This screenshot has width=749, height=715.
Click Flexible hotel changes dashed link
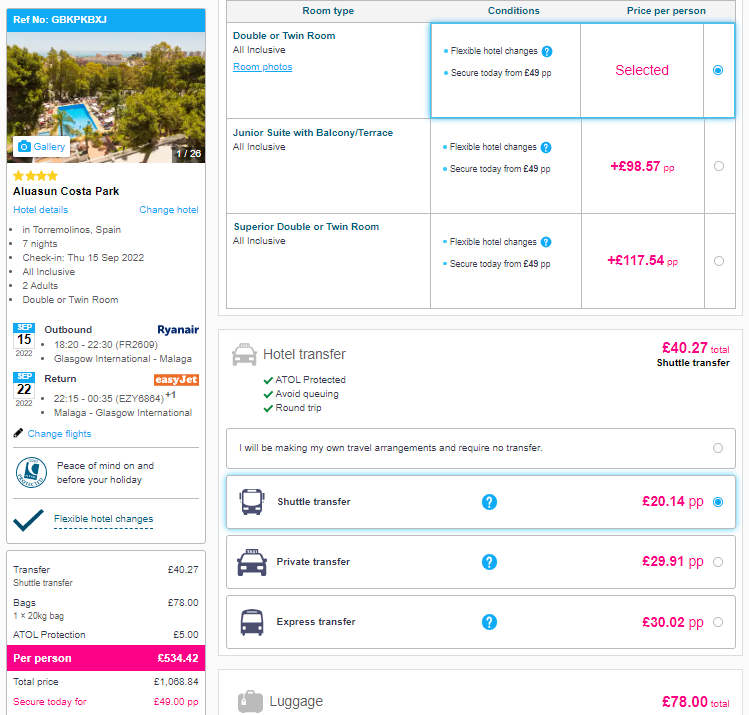pos(104,519)
